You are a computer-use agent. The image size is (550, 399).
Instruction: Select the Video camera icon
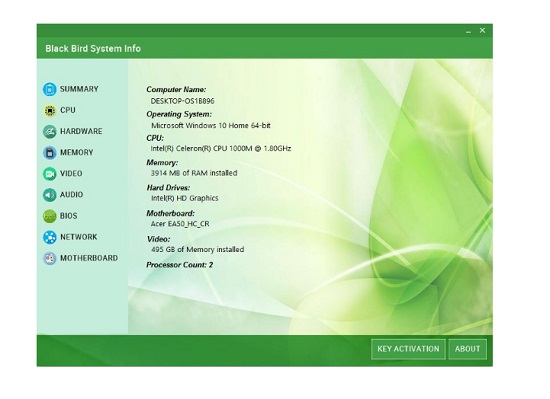[x=49, y=174]
